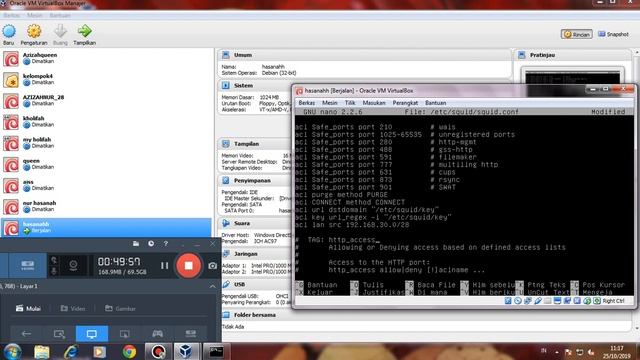
Task: Take a screenshot with the camera icon
Action: click(x=213, y=266)
